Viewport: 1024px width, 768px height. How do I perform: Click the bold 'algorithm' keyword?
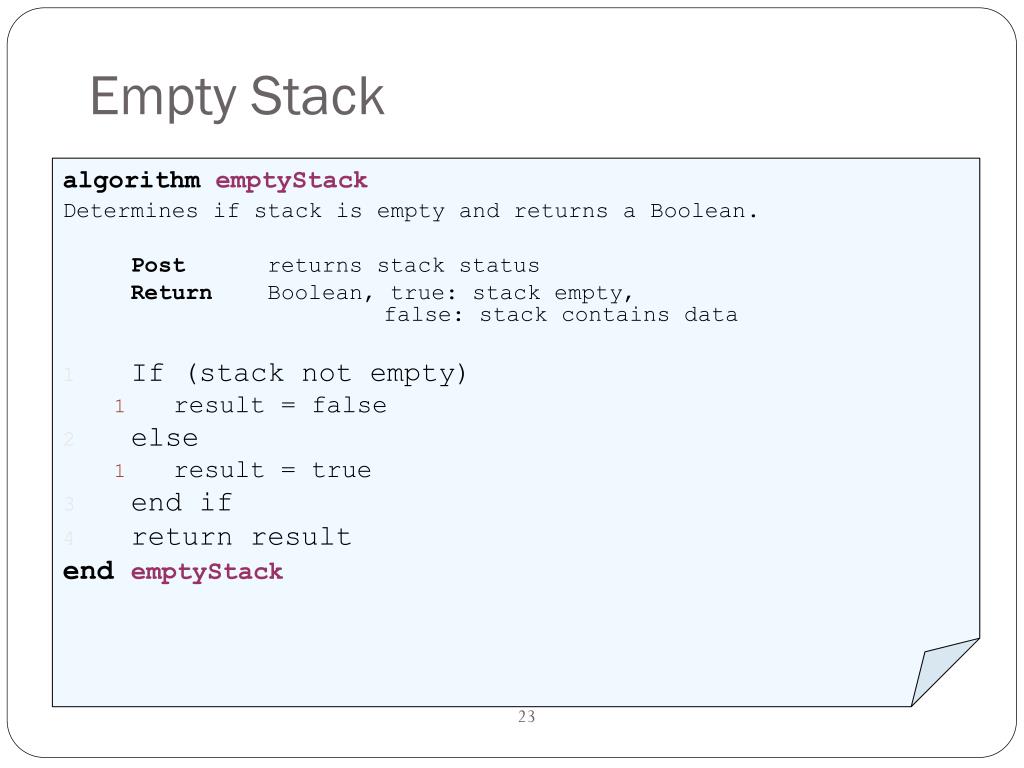(x=131, y=181)
